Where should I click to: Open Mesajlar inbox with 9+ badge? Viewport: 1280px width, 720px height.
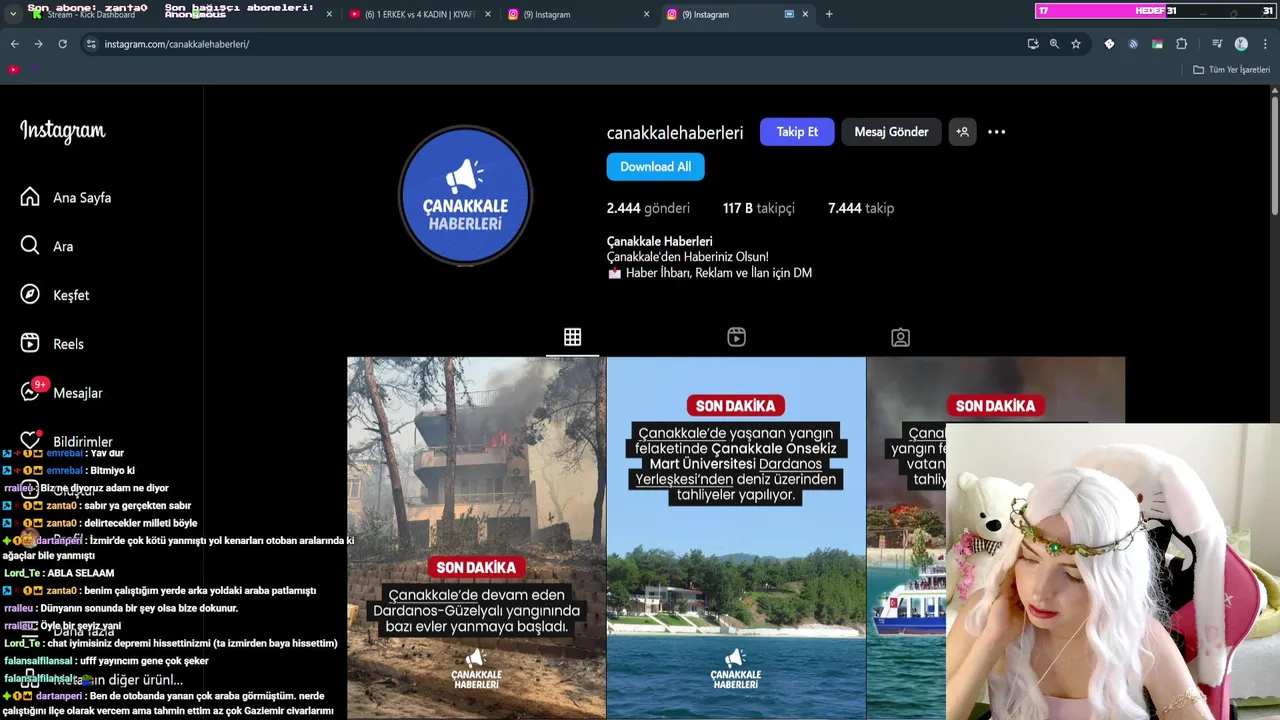(x=61, y=392)
